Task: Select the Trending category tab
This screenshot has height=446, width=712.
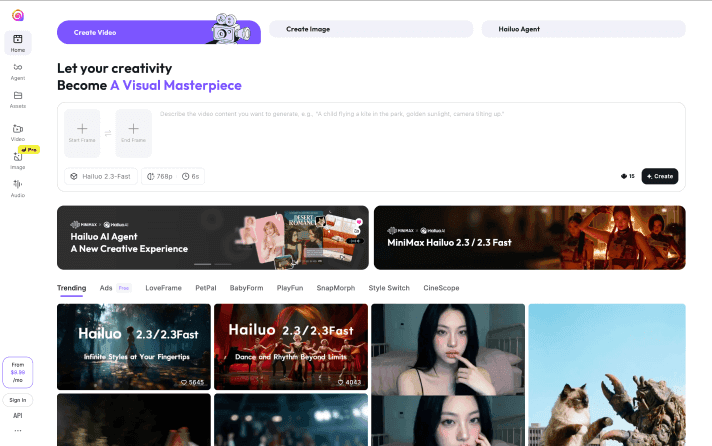Action: coord(71,288)
